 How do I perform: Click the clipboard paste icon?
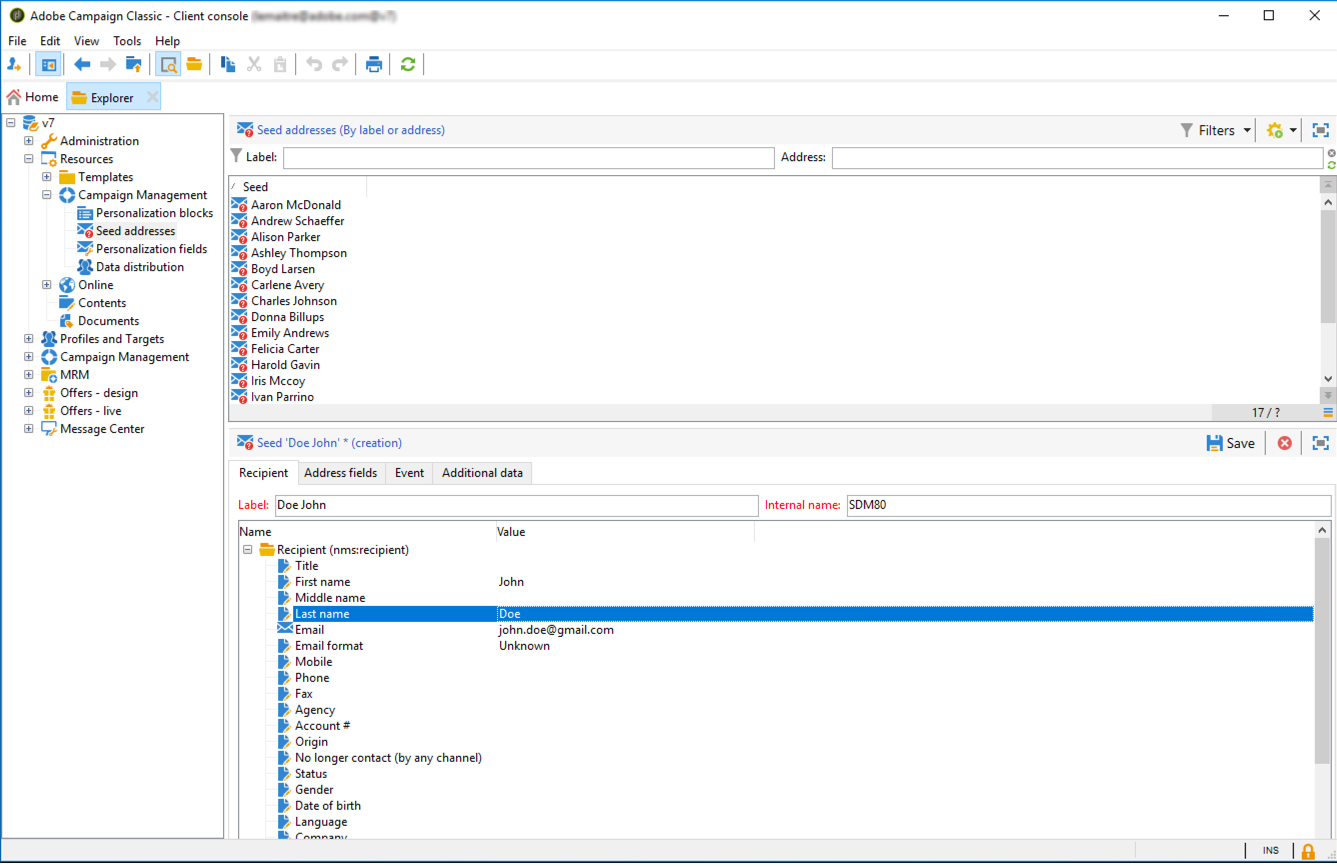(280, 65)
